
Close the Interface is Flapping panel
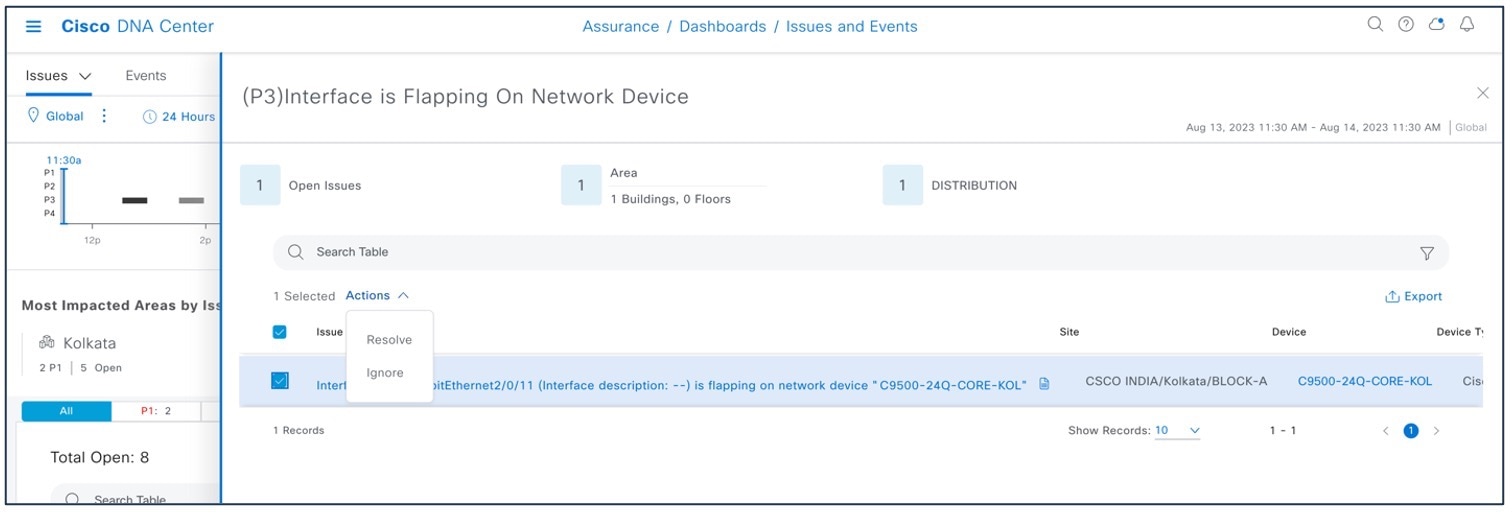coord(1483,93)
